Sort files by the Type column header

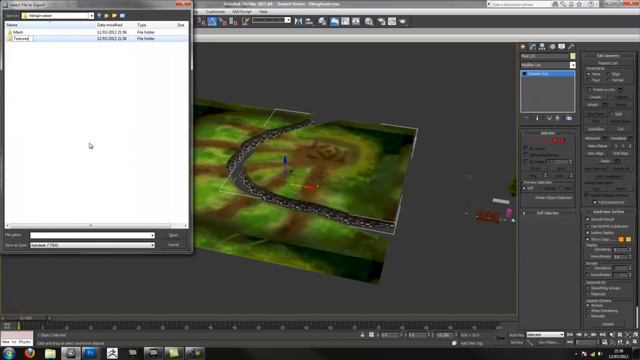(x=155, y=25)
